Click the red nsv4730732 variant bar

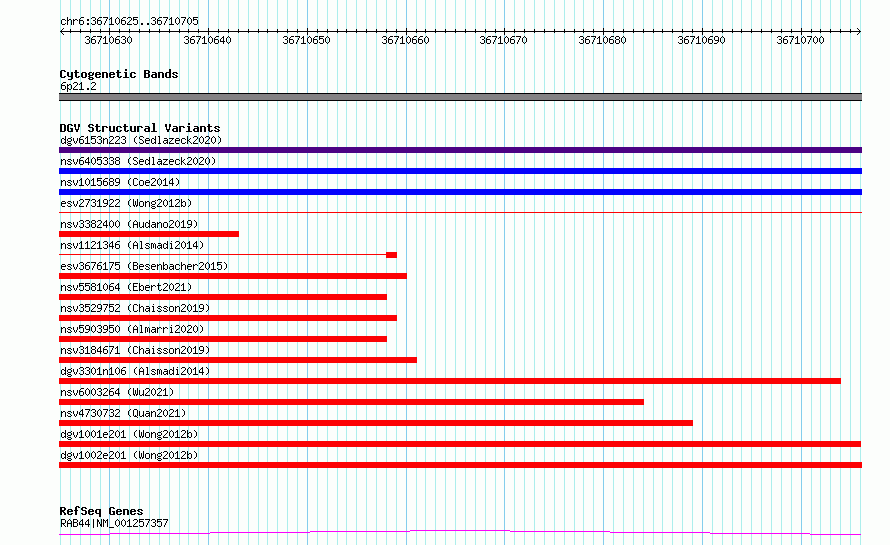[x=376, y=423]
